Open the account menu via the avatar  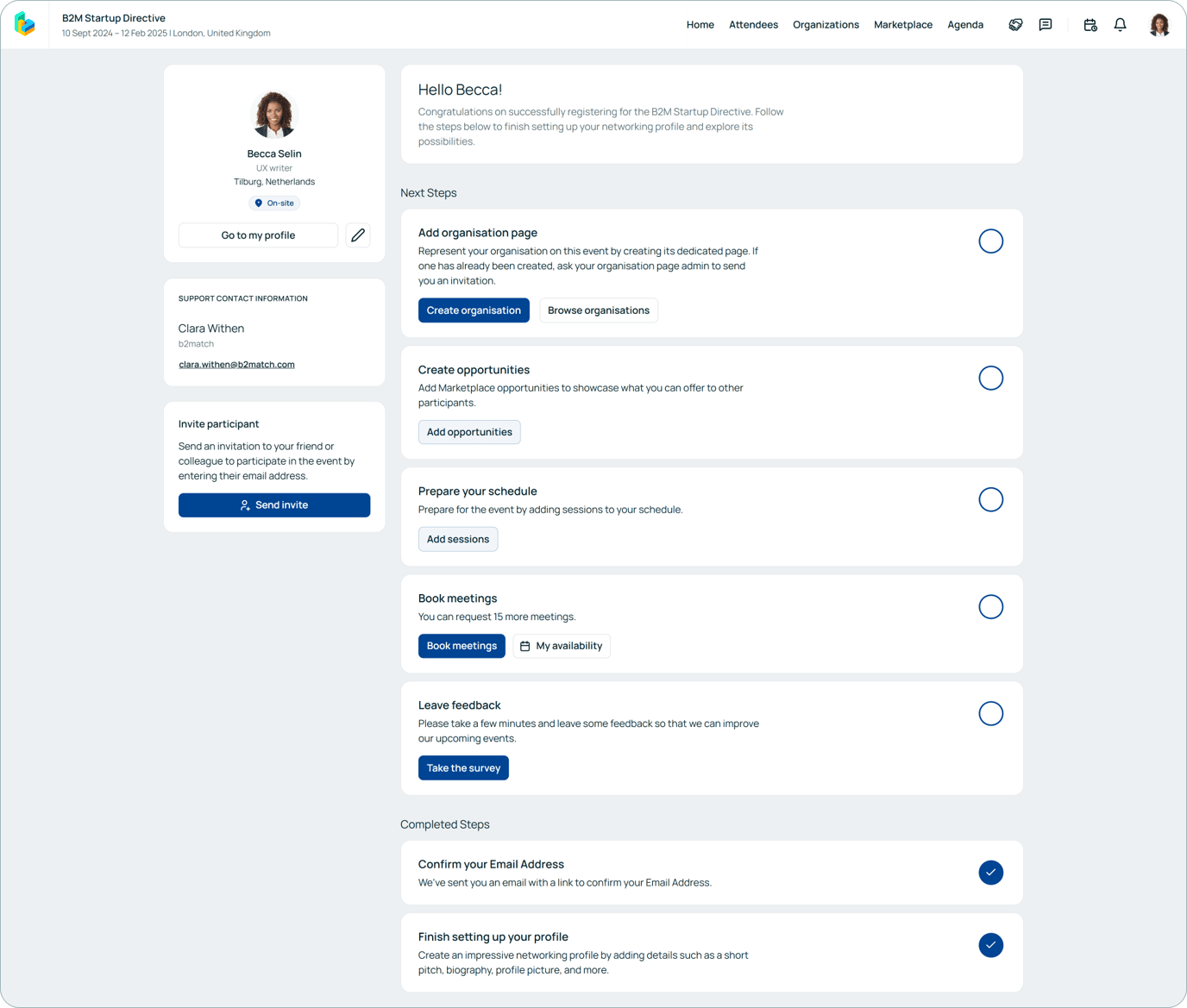(x=1159, y=24)
